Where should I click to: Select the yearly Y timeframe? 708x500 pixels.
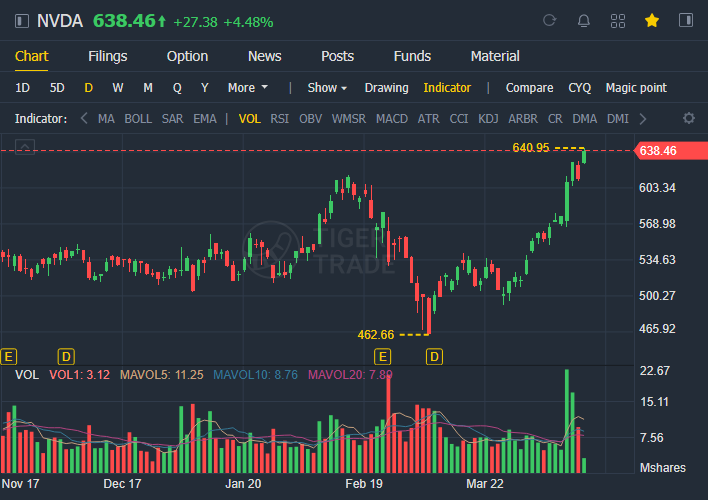click(x=205, y=88)
